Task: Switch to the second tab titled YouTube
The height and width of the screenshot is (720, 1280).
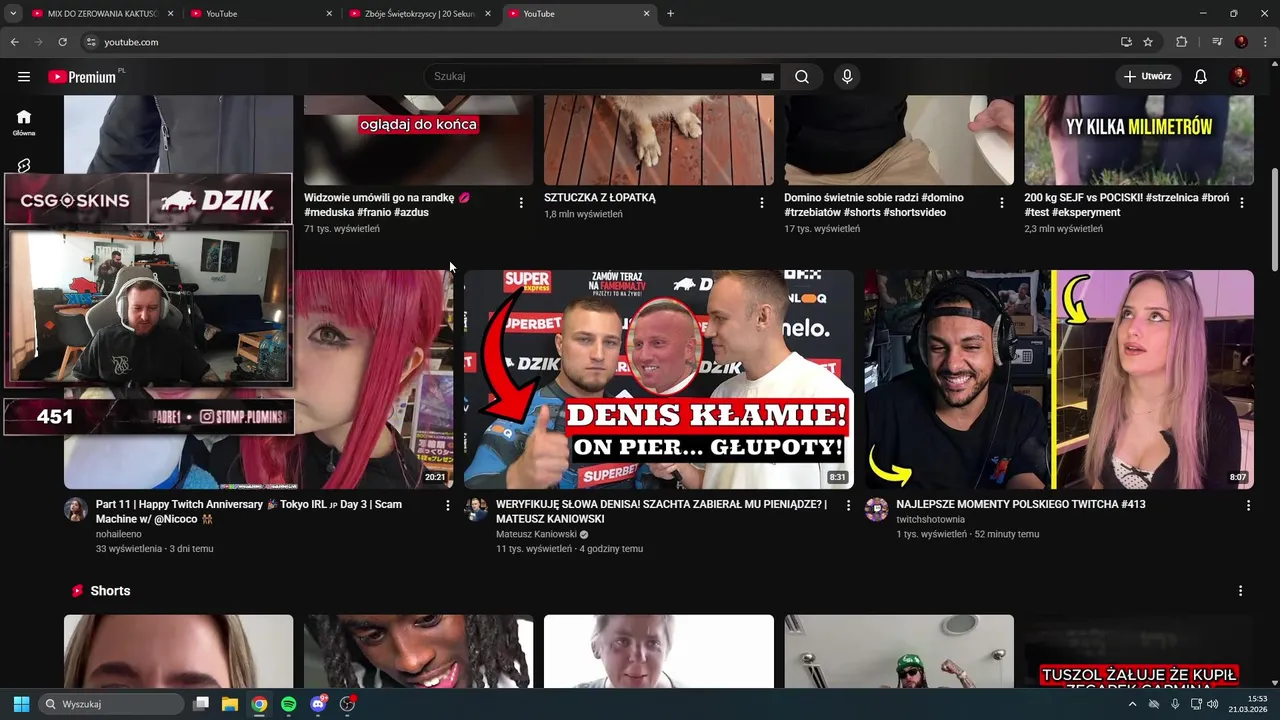Action: (260, 14)
